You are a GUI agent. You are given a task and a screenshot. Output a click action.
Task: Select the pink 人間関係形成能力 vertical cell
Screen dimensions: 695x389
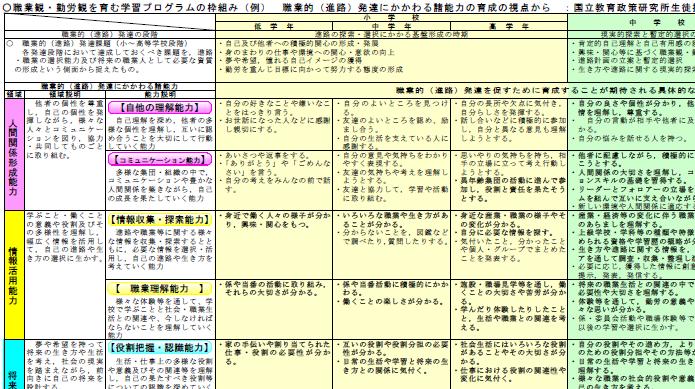[14, 154]
